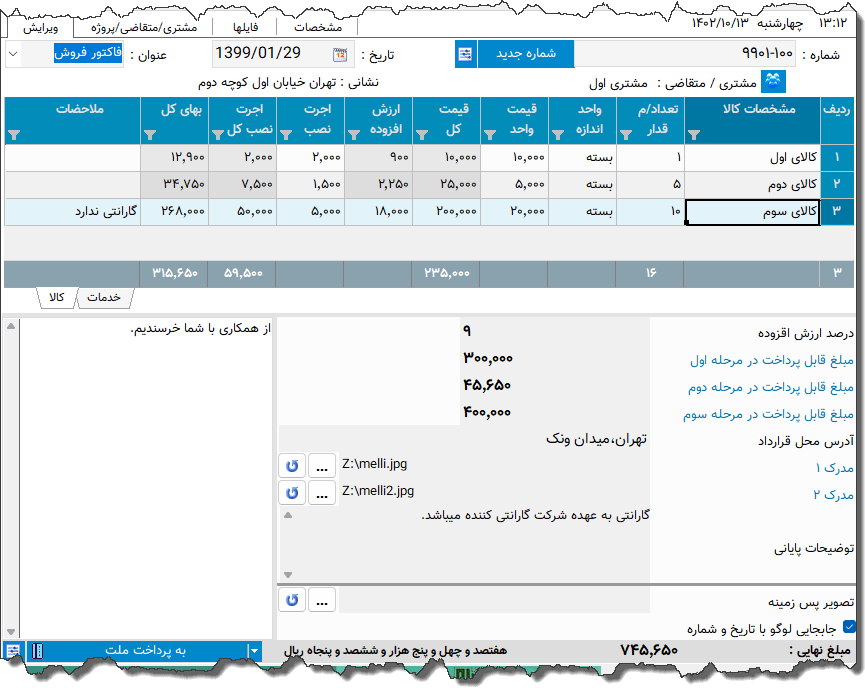Click the refresh icon for تصویر پس زمینه
Viewport: 865px width, 688px height.
click(x=291, y=599)
